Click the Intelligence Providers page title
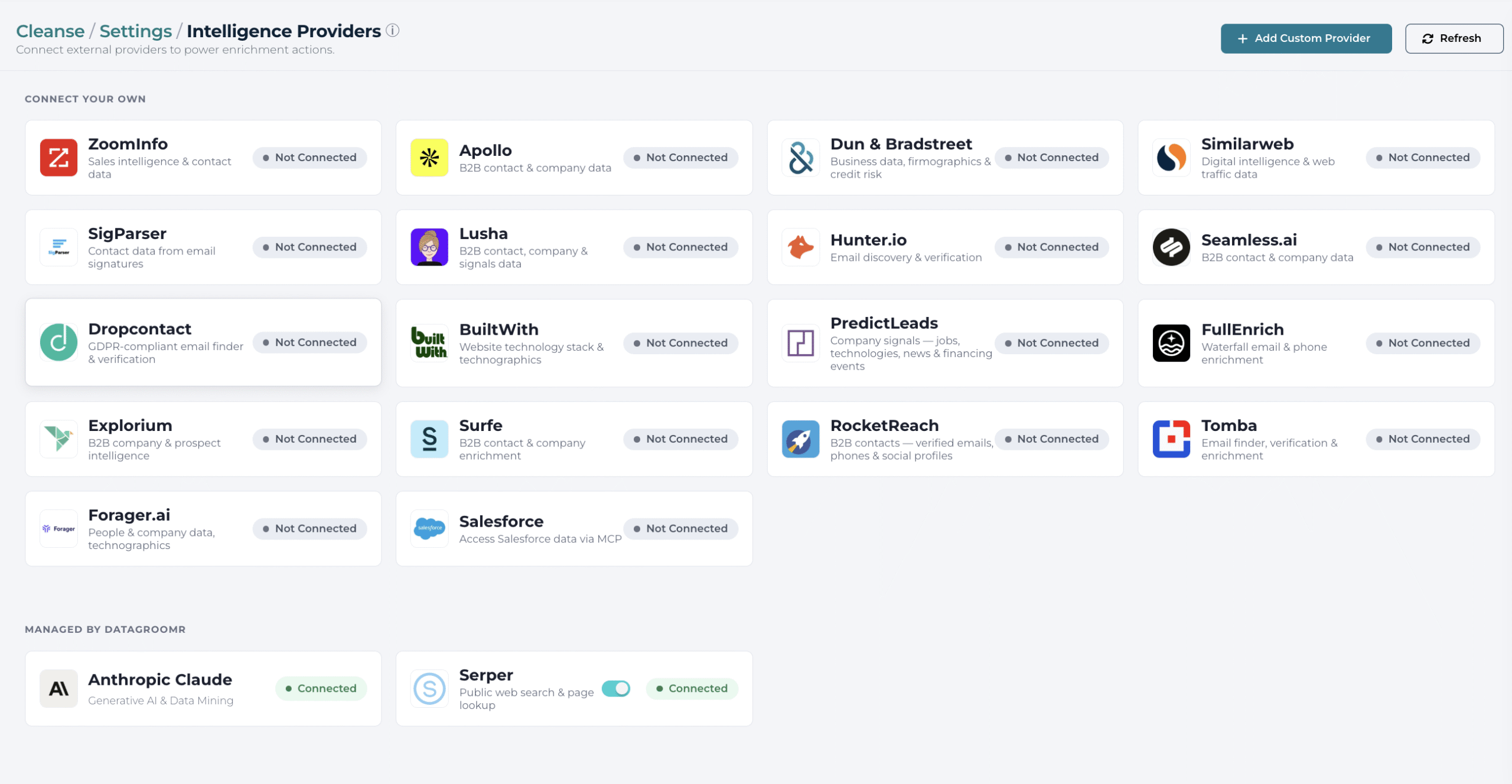 [283, 31]
